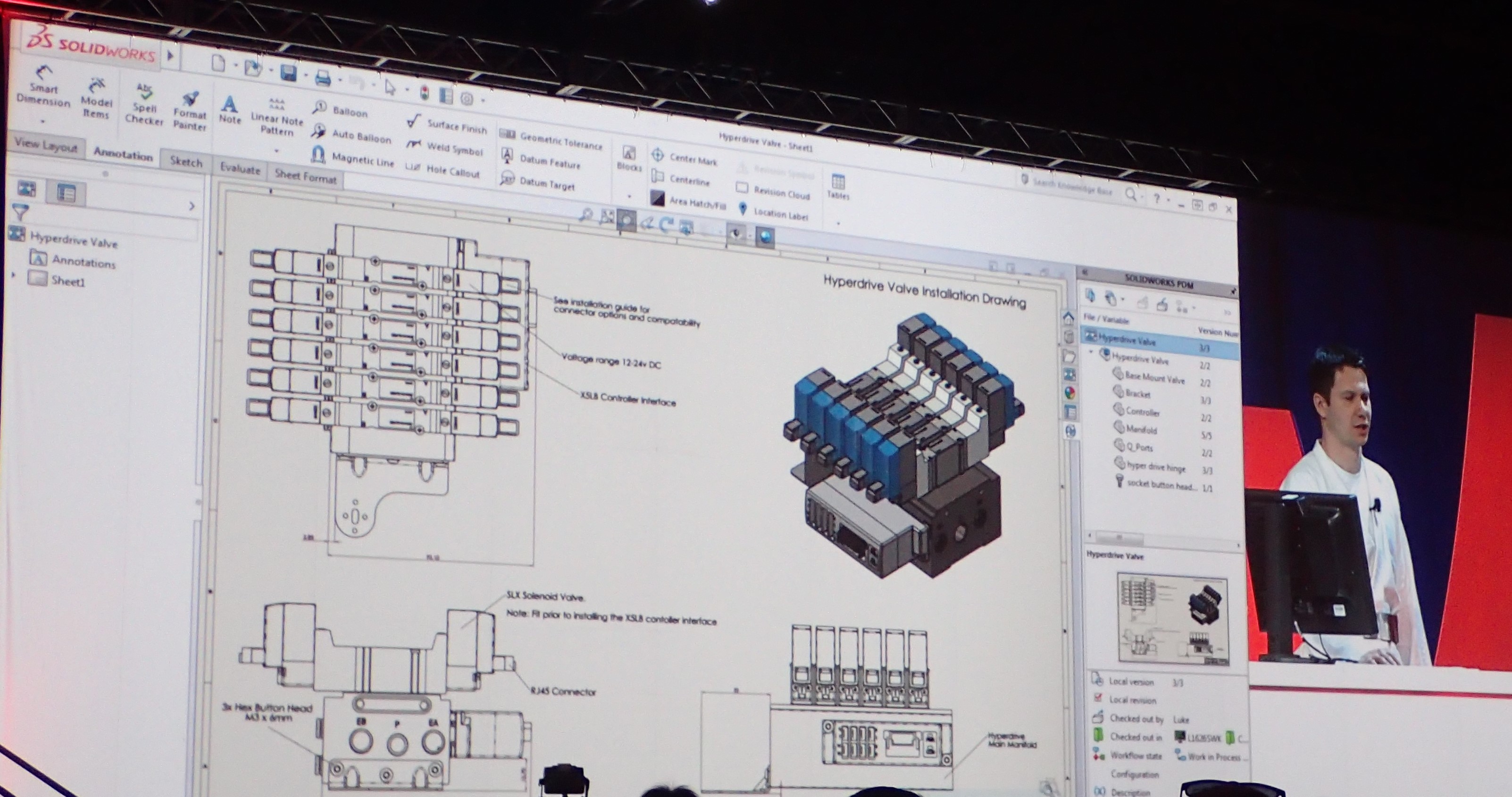This screenshot has height=797, width=1512.
Task: Add a Center Mark
Action: (685, 158)
